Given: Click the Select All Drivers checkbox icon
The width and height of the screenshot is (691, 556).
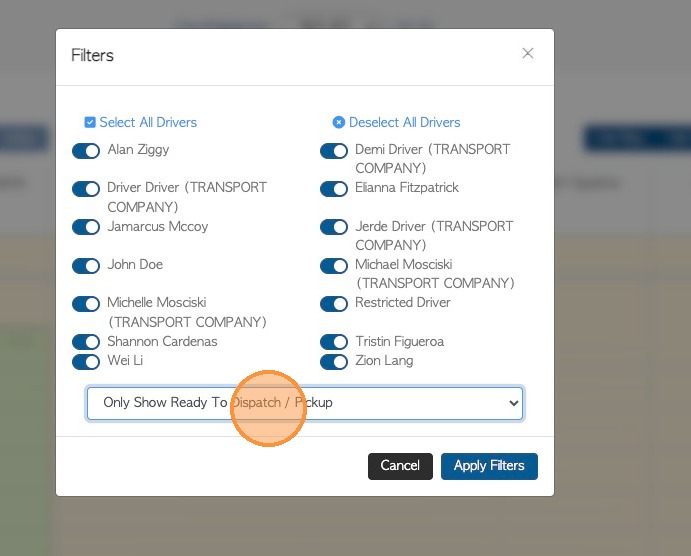Looking at the screenshot, I should (90, 122).
